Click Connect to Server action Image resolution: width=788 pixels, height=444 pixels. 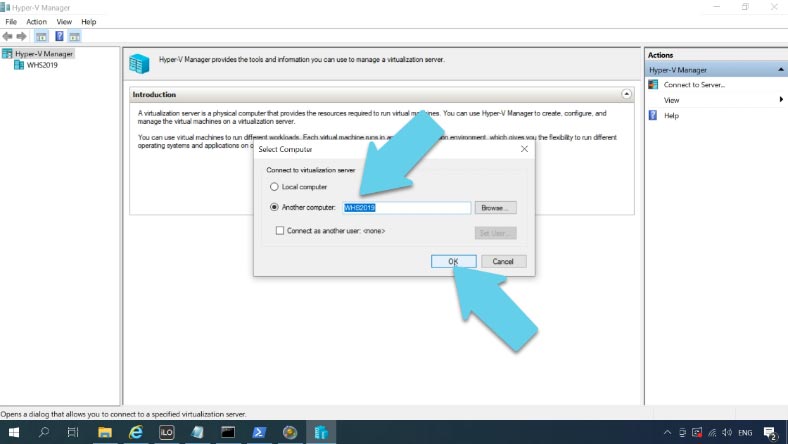(x=694, y=85)
